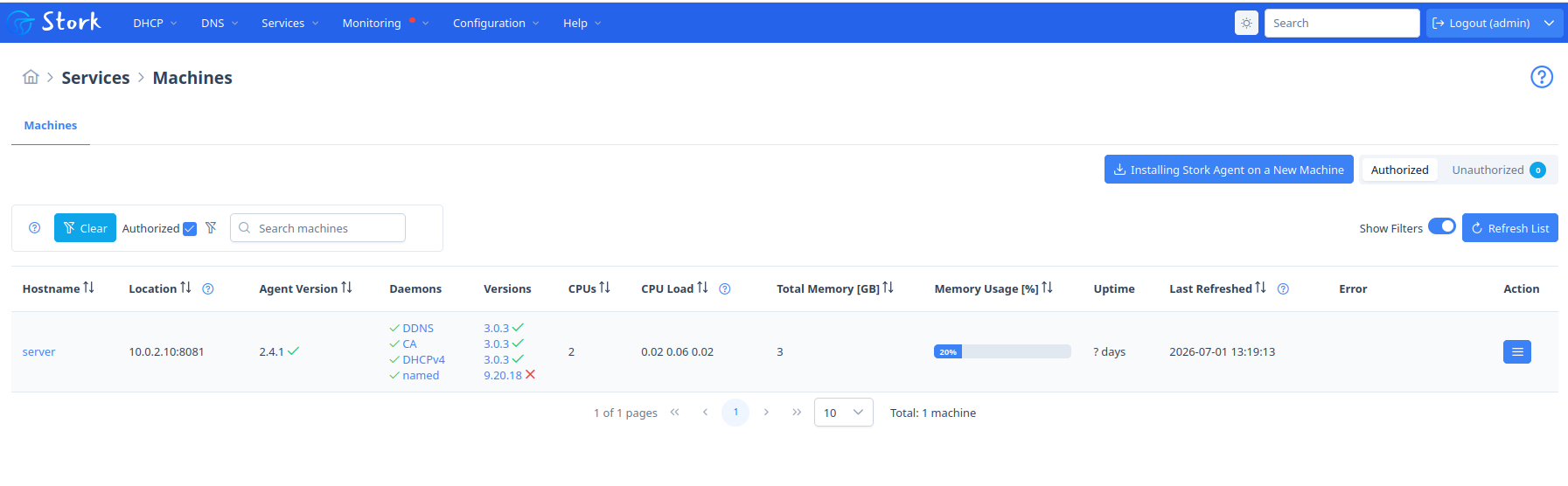Click the memory usage progress bar

click(1001, 351)
